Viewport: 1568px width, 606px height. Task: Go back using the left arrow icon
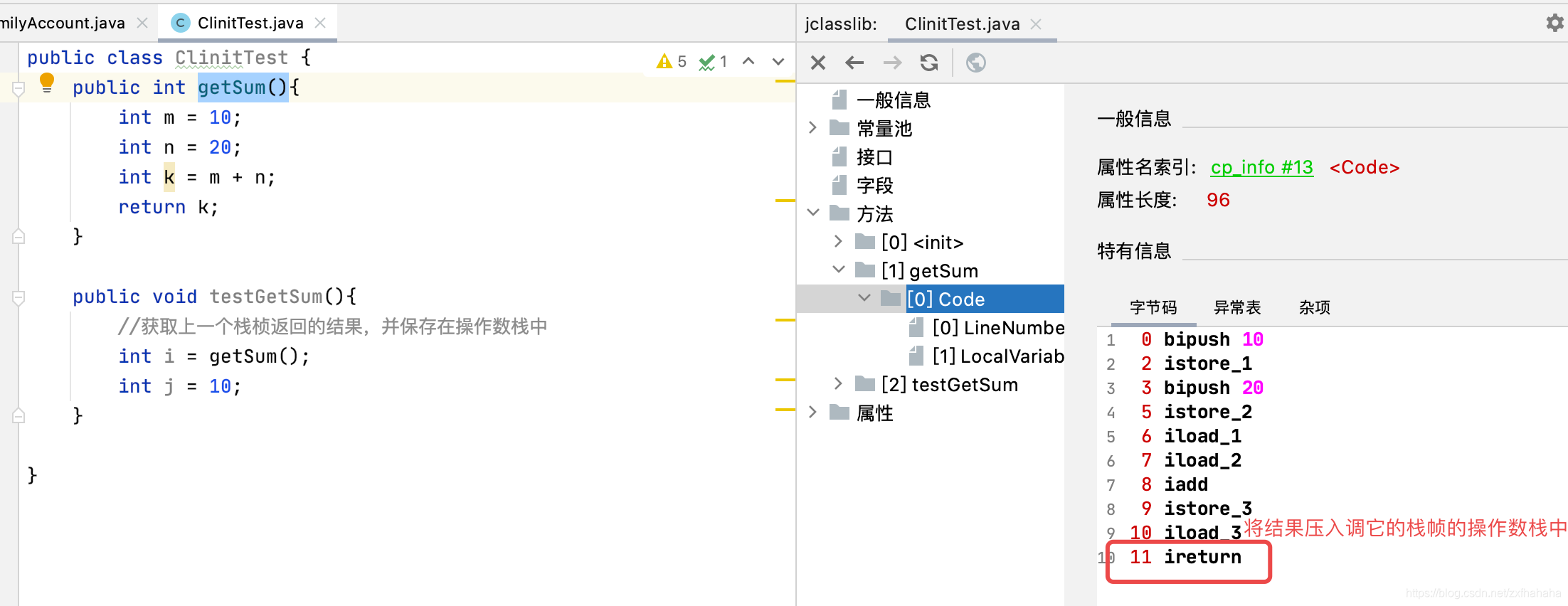854,63
